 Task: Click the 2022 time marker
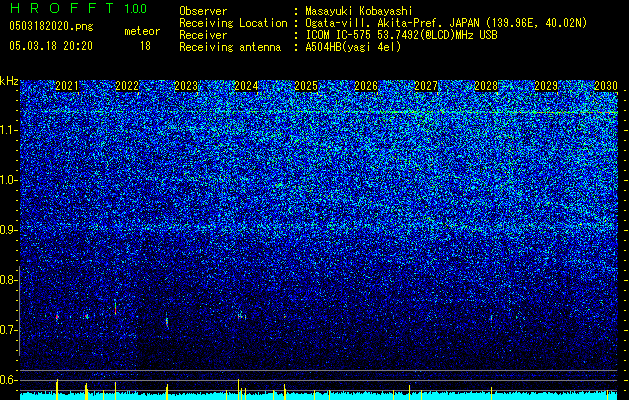click(127, 86)
